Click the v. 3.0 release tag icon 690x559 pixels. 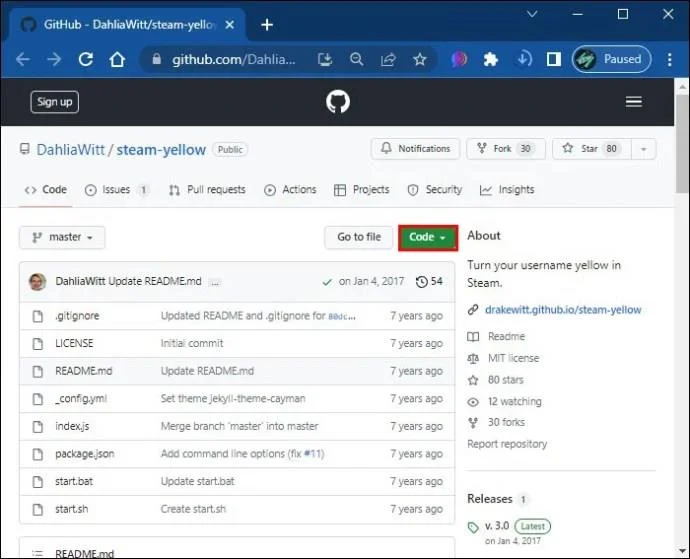[473, 527]
